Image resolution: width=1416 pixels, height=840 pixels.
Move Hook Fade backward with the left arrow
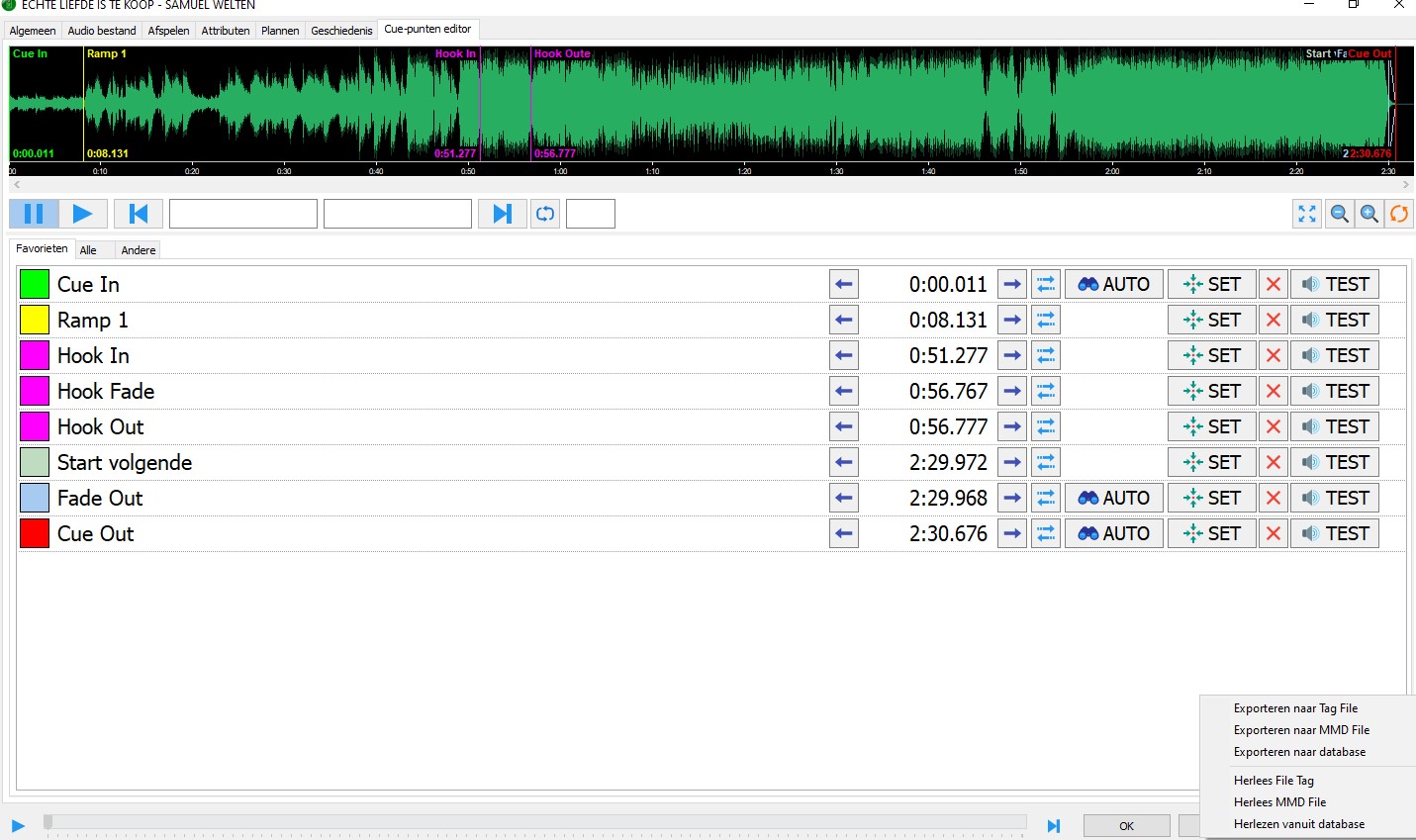(844, 392)
